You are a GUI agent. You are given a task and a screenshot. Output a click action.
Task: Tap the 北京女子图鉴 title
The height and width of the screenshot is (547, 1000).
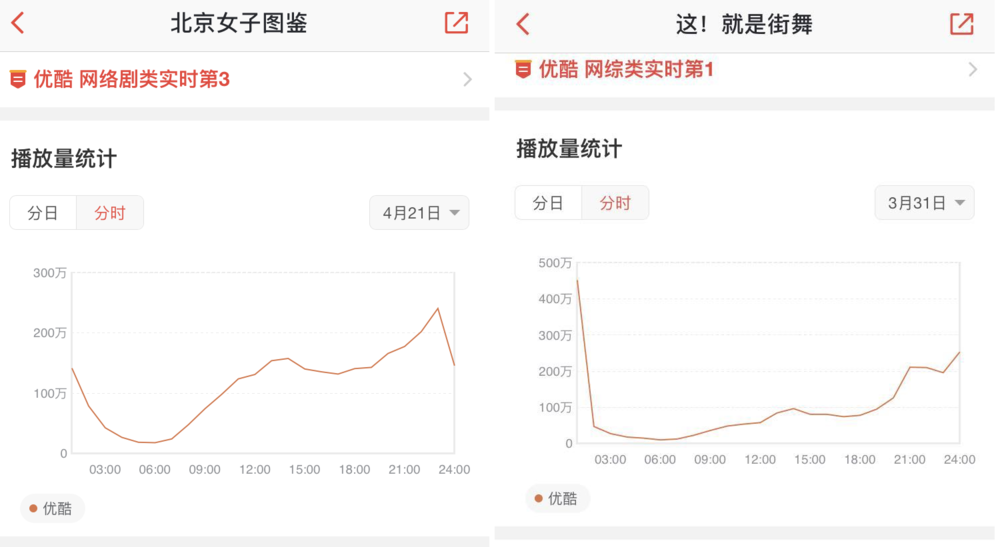pos(239,23)
